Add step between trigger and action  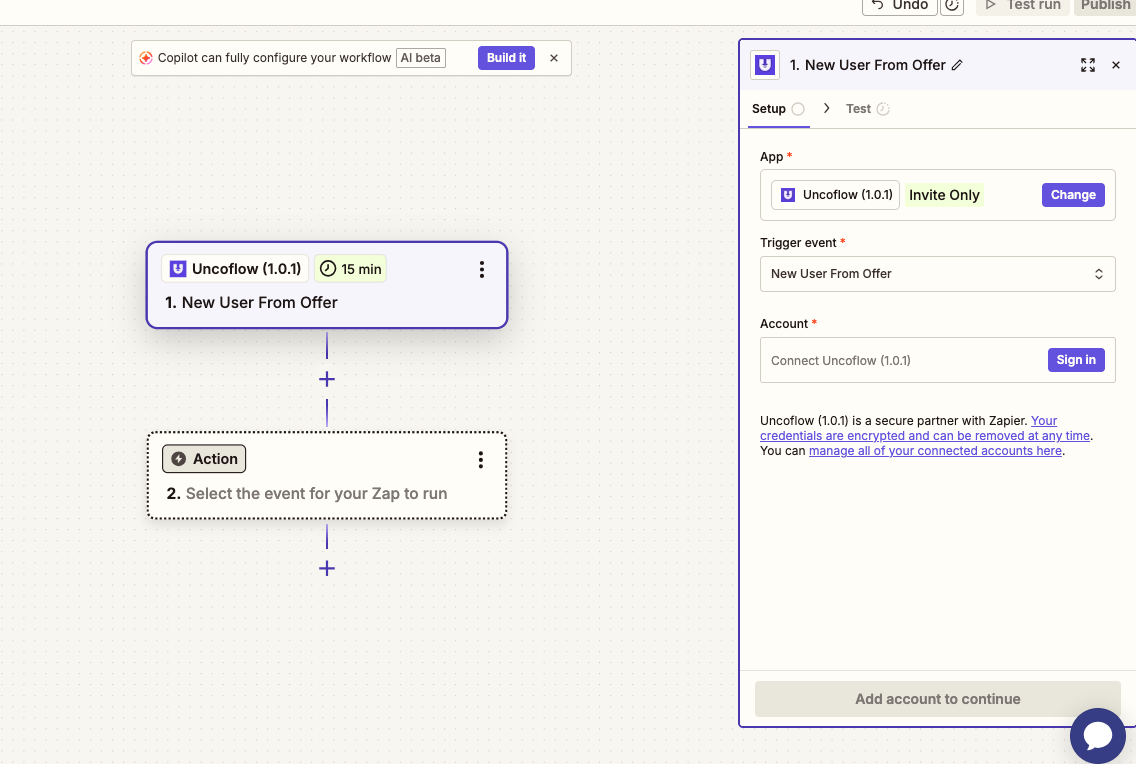tap(327, 379)
